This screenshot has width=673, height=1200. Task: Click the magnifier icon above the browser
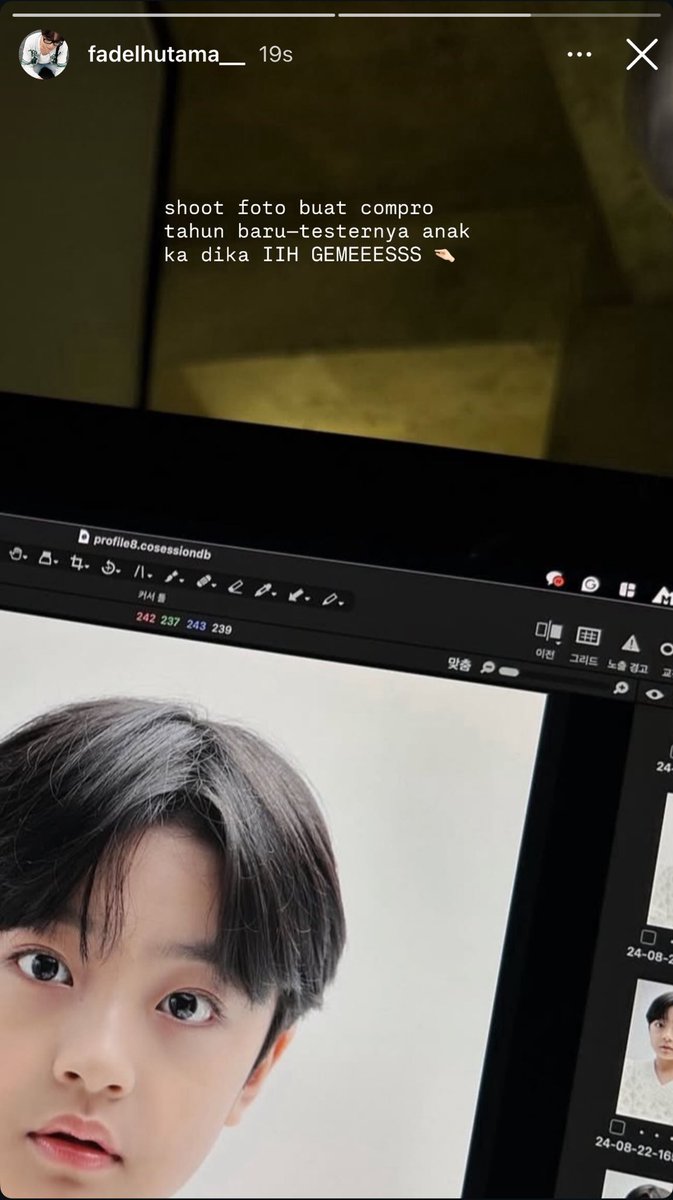[x=621, y=688]
